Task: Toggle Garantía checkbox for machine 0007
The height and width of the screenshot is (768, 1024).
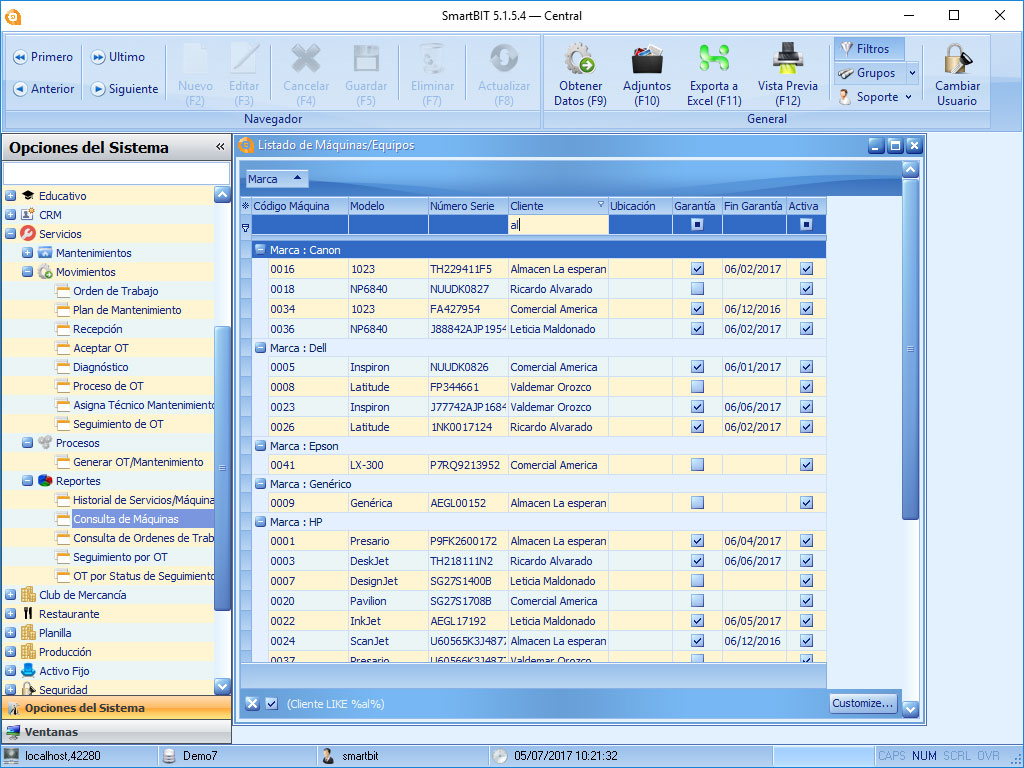Action: click(x=697, y=581)
